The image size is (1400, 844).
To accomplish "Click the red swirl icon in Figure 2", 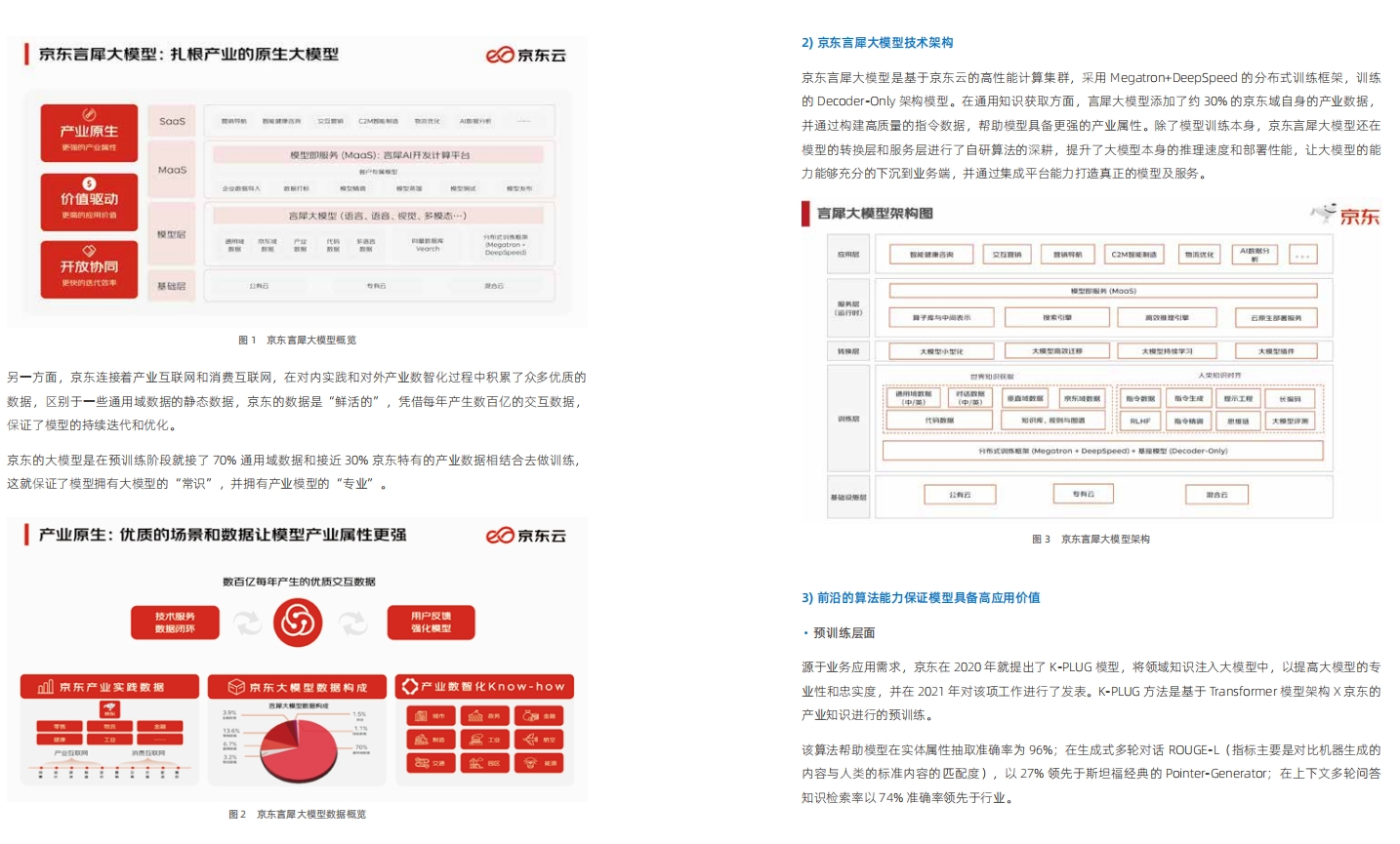I will click(x=298, y=622).
